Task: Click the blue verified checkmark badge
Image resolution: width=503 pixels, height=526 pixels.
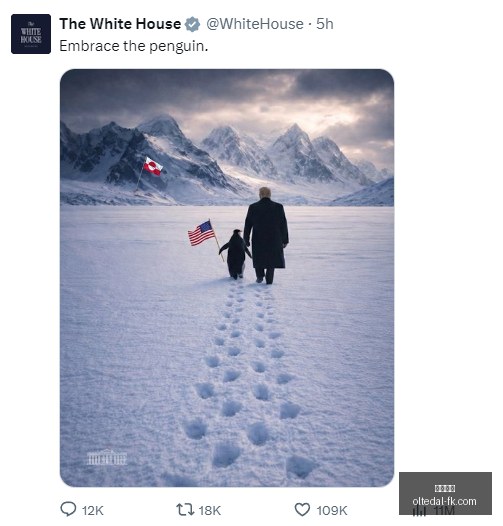Action: click(x=193, y=24)
